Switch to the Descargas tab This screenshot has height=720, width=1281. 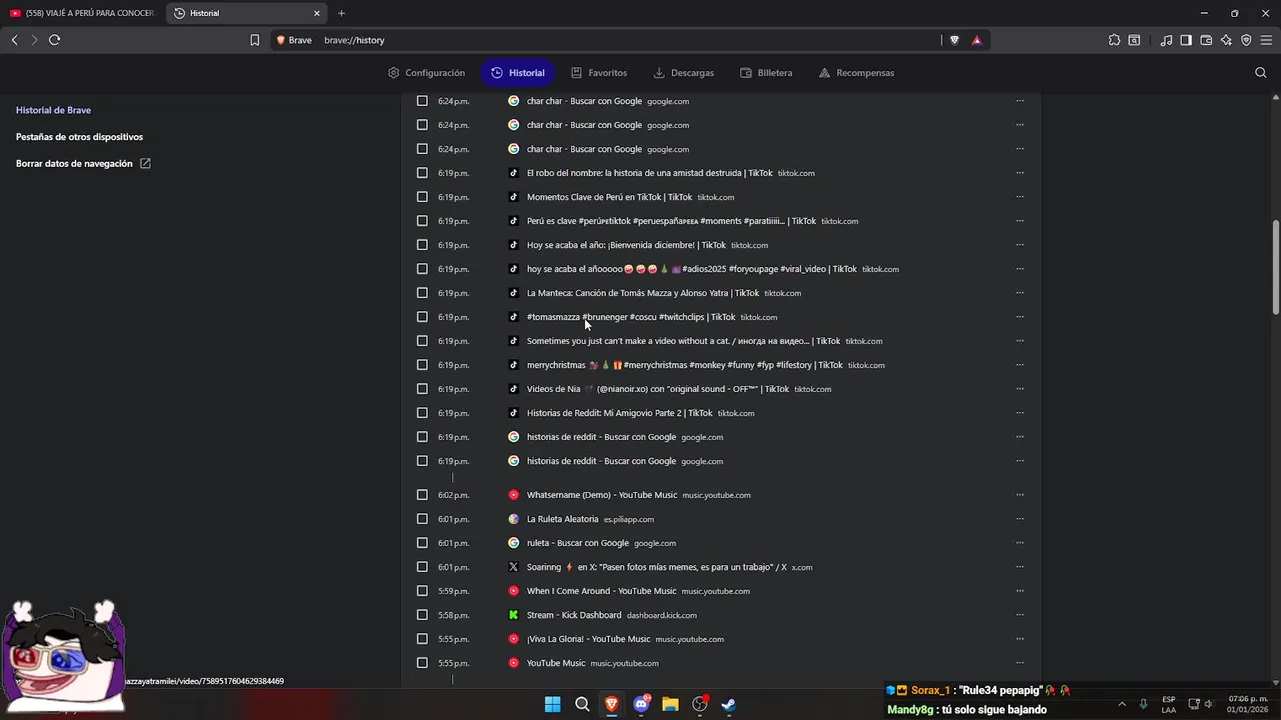(x=683, y=73)
